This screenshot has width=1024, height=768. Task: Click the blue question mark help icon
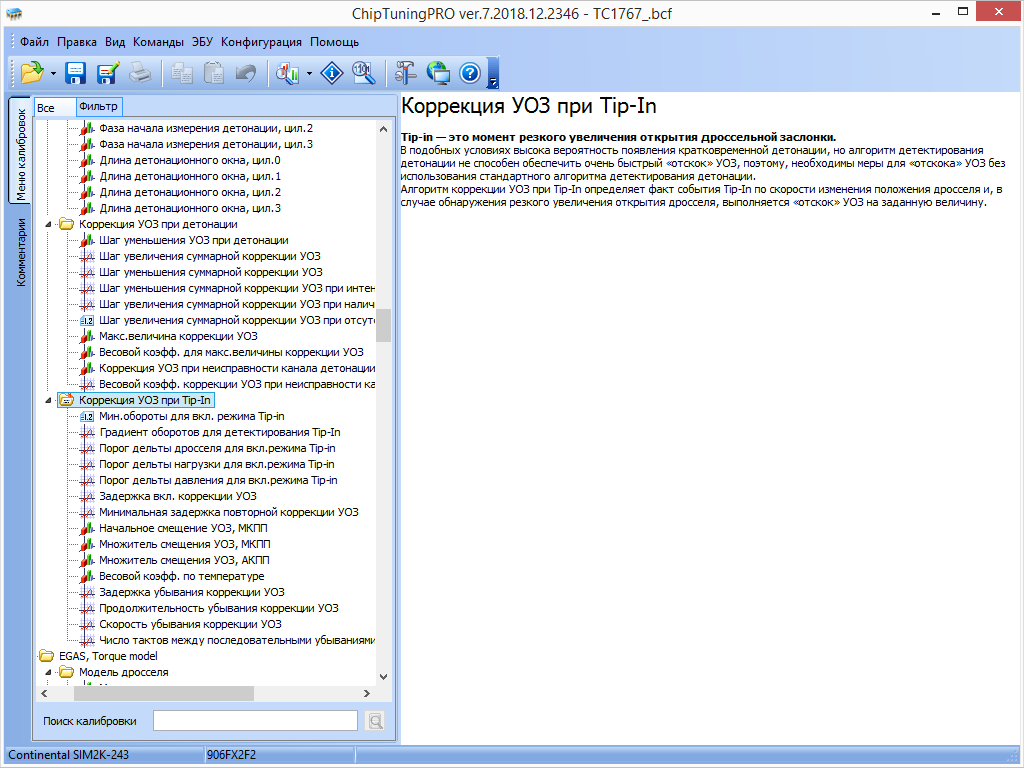pos(470,72)
